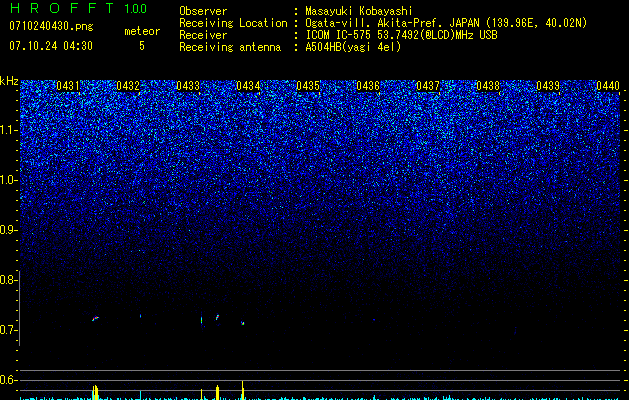
Task: Click the 0431 time marker
Action: point(68,85)
